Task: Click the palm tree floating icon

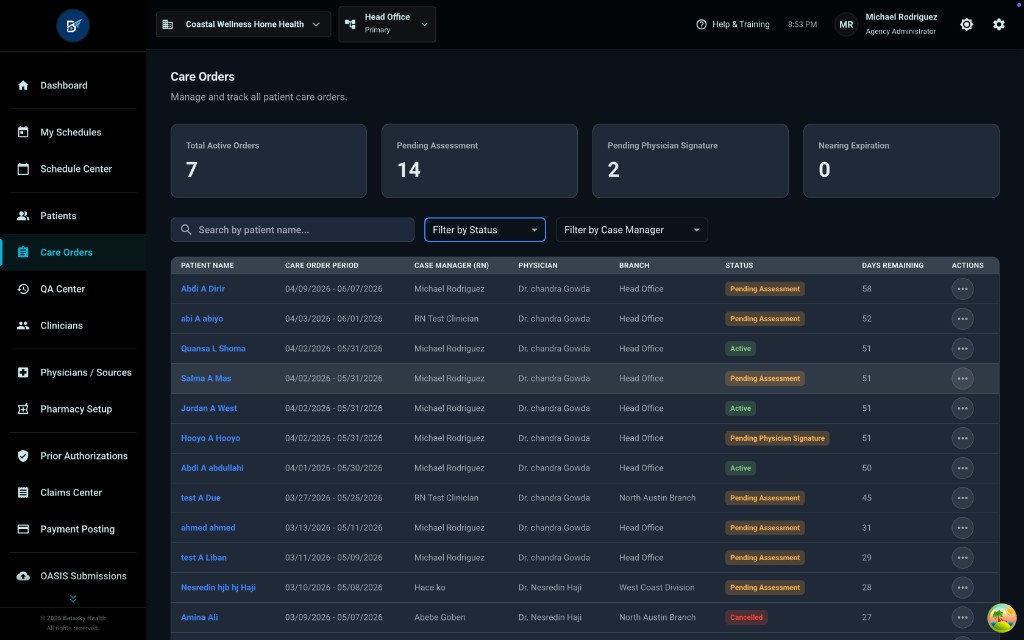Action: [x=1001, y=618]
